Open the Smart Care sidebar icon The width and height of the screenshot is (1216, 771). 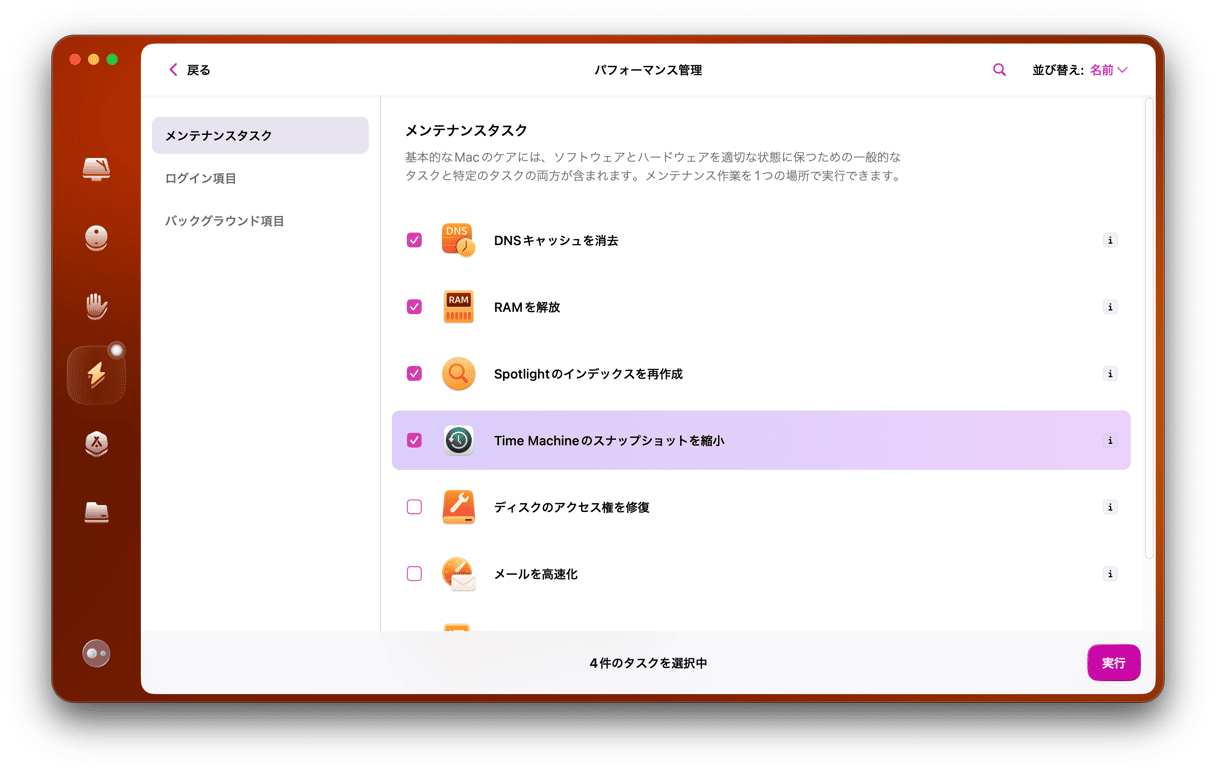point(96,169)
